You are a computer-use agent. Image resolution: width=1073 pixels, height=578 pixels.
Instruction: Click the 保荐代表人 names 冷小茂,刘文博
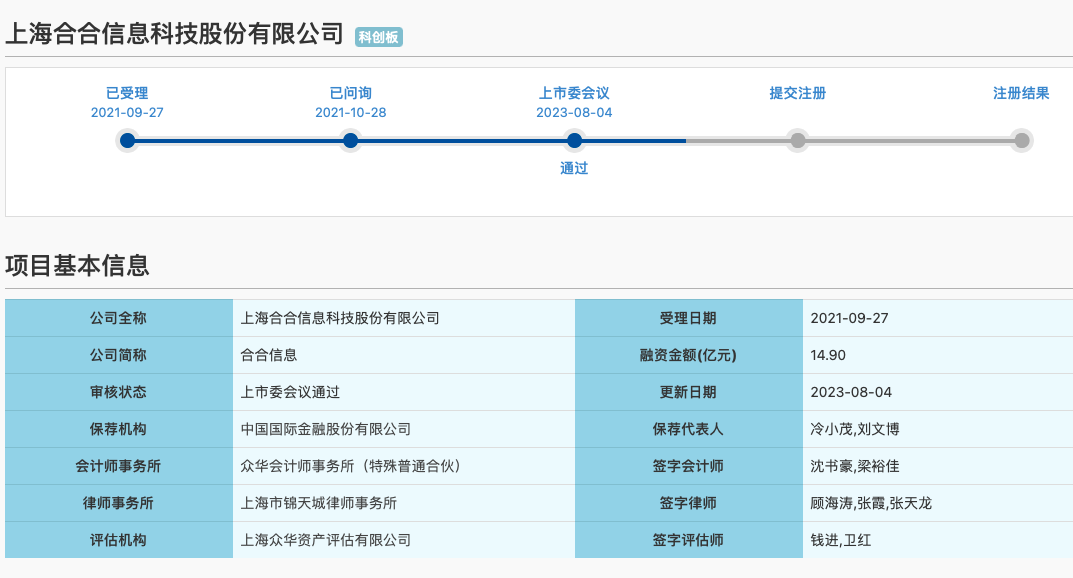click(x=854, y=429)
